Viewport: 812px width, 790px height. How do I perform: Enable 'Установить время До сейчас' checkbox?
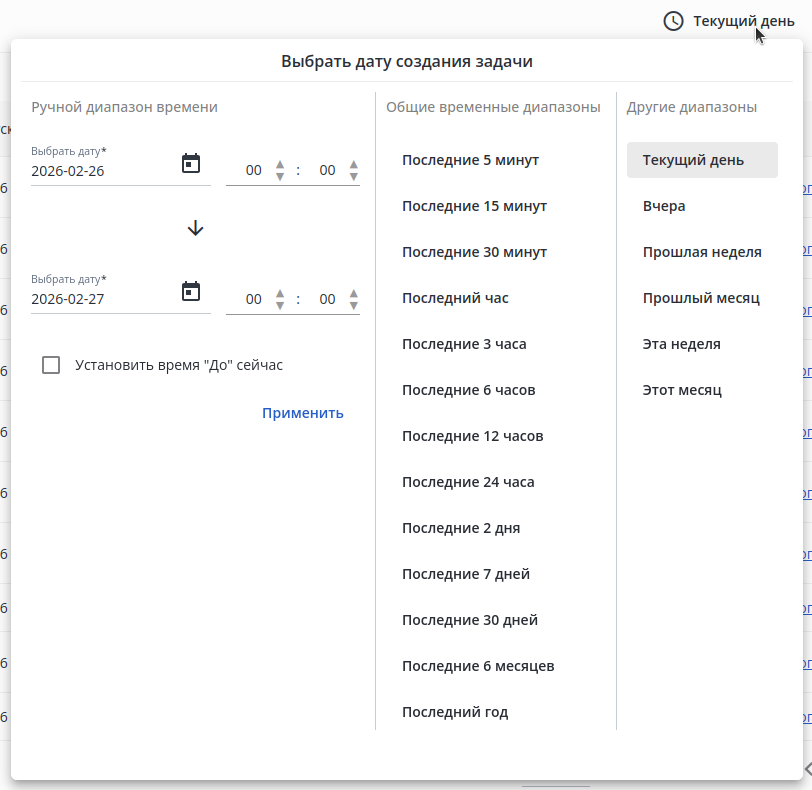point(52,365)
